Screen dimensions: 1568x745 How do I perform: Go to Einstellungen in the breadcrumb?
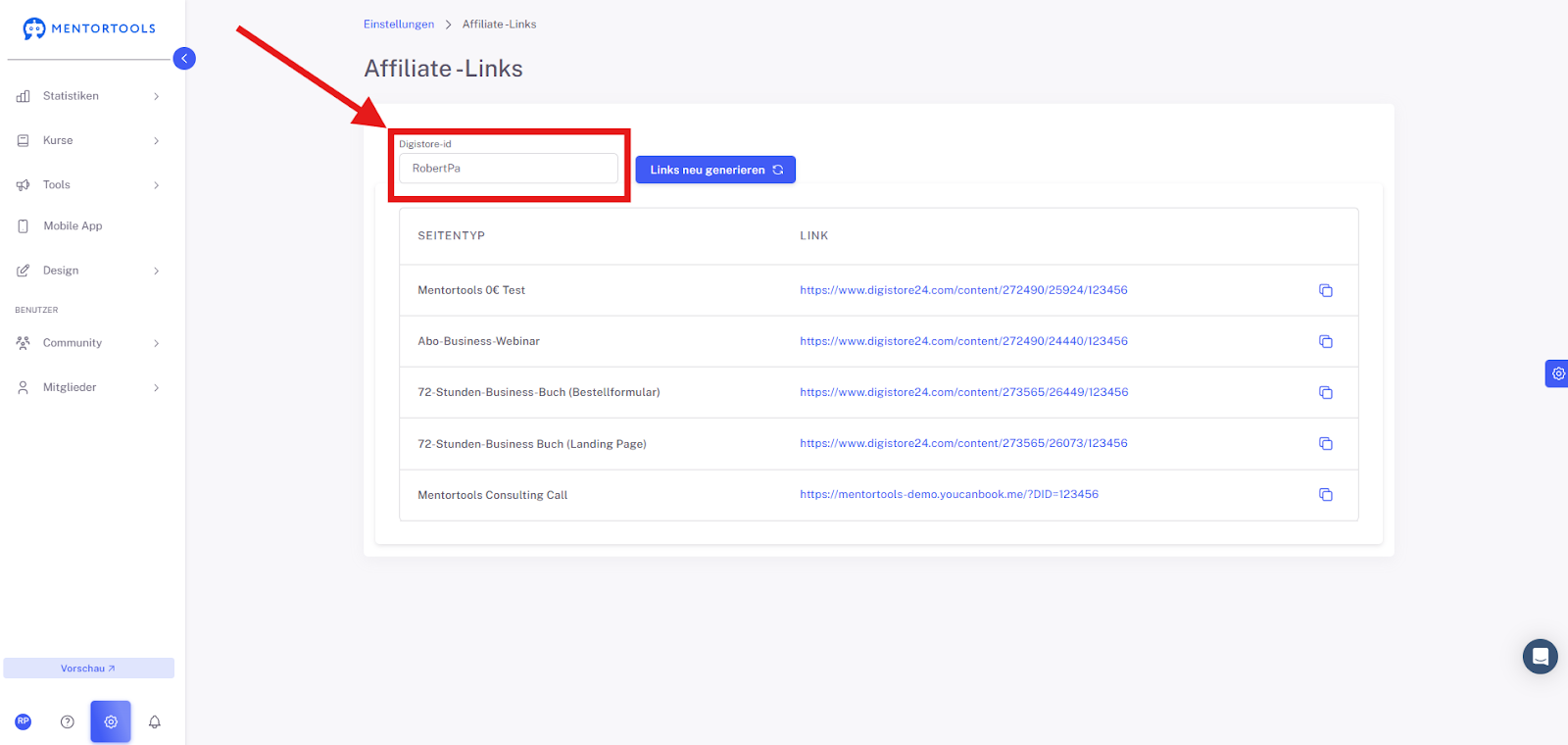point(399,25)
